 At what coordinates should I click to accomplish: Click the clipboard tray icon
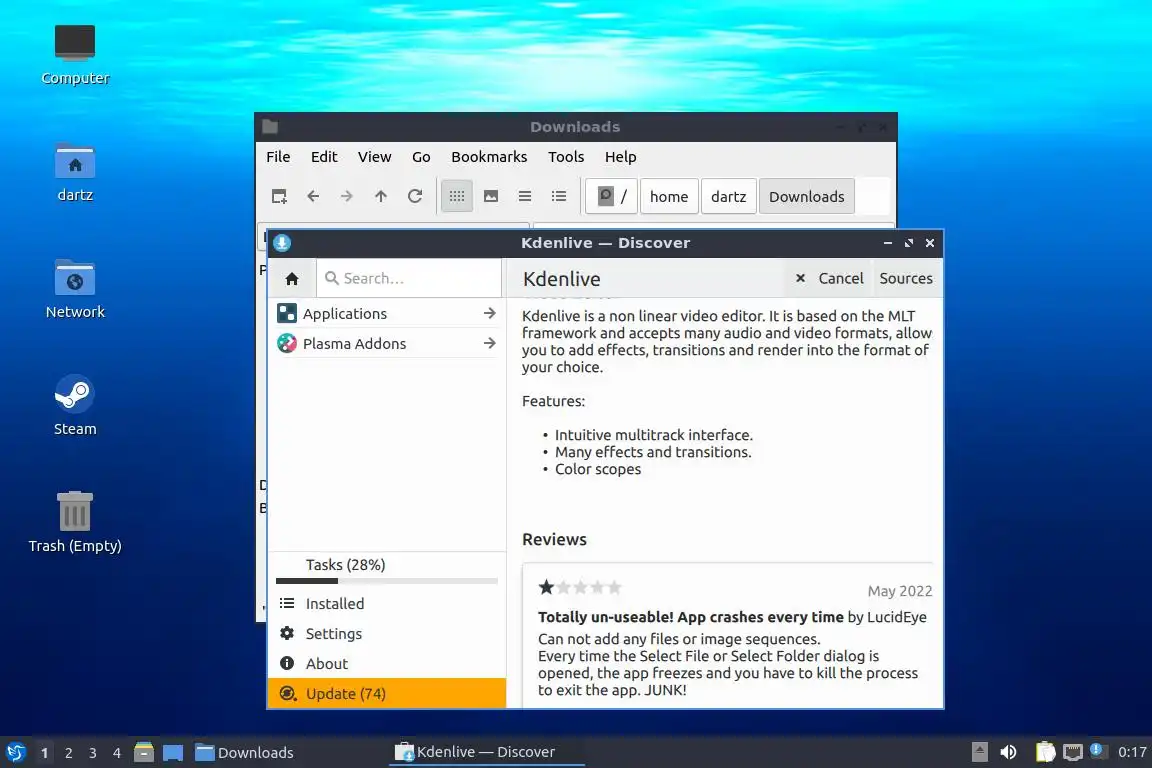[1045, 752]
